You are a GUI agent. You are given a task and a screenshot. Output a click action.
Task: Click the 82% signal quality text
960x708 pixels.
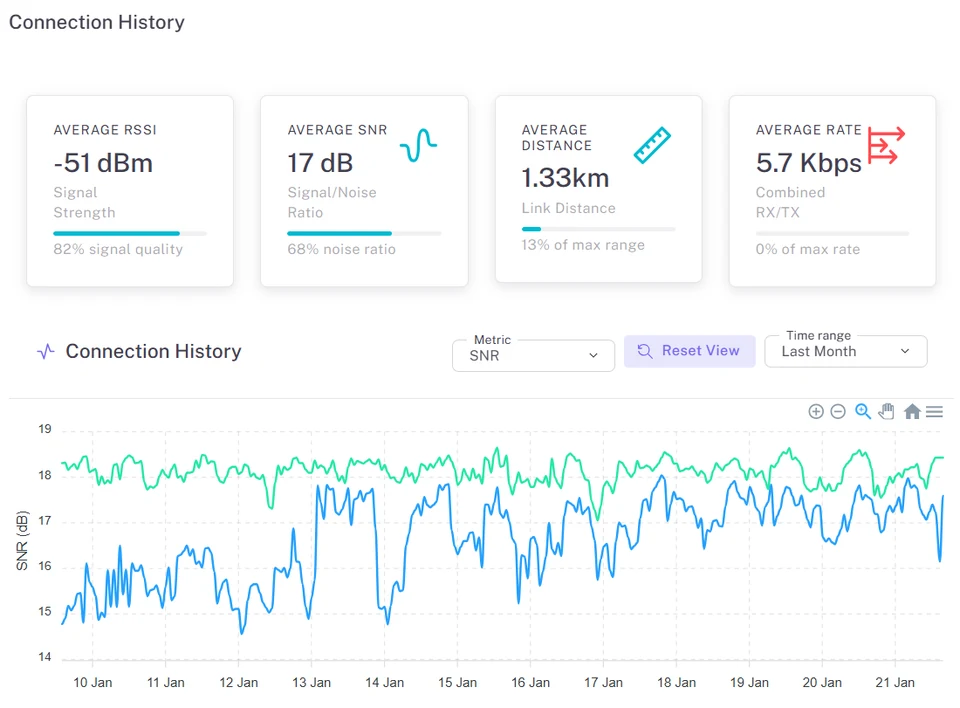118,249
